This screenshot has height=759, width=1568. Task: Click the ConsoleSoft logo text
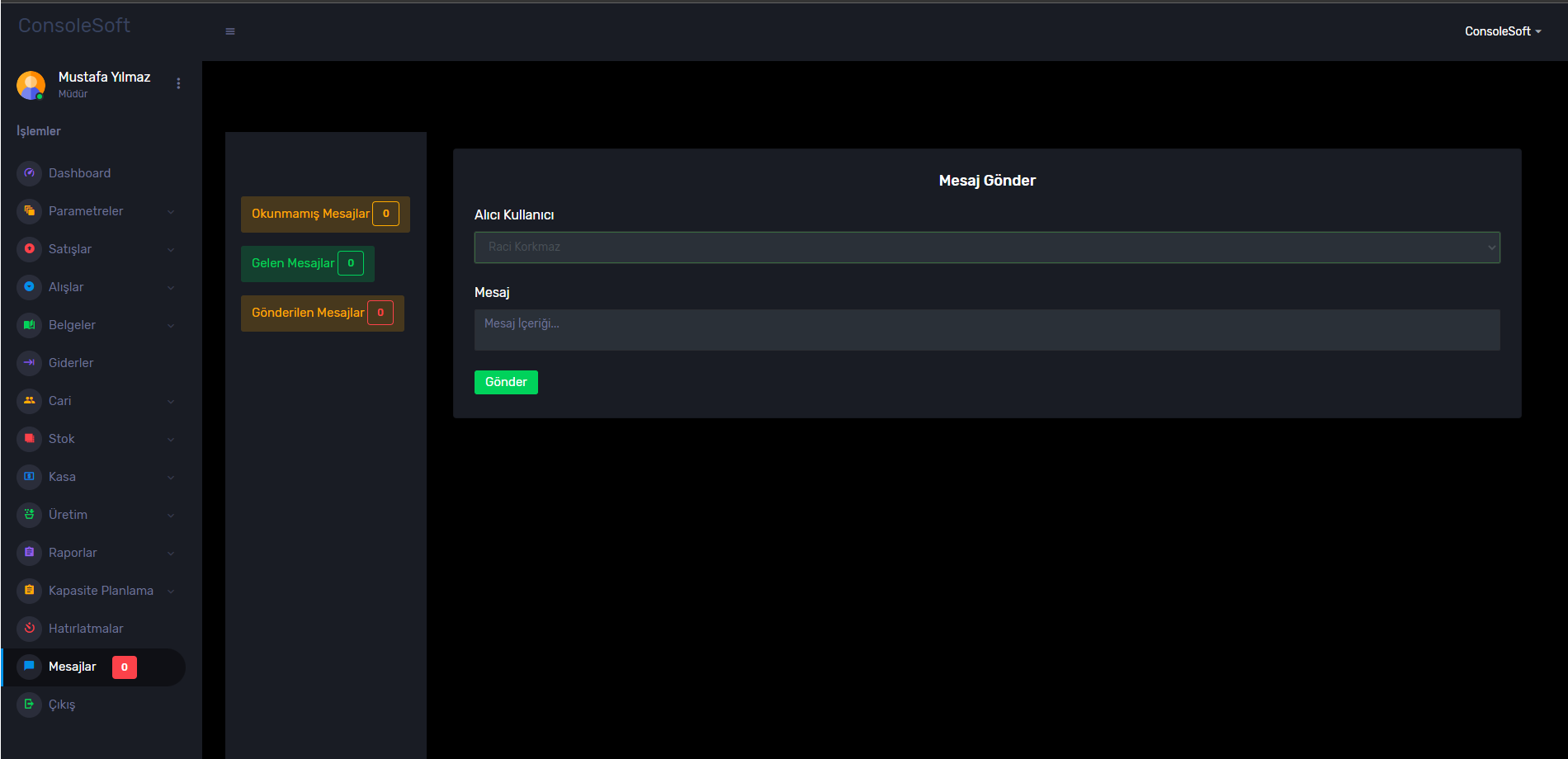coord(74,26)
